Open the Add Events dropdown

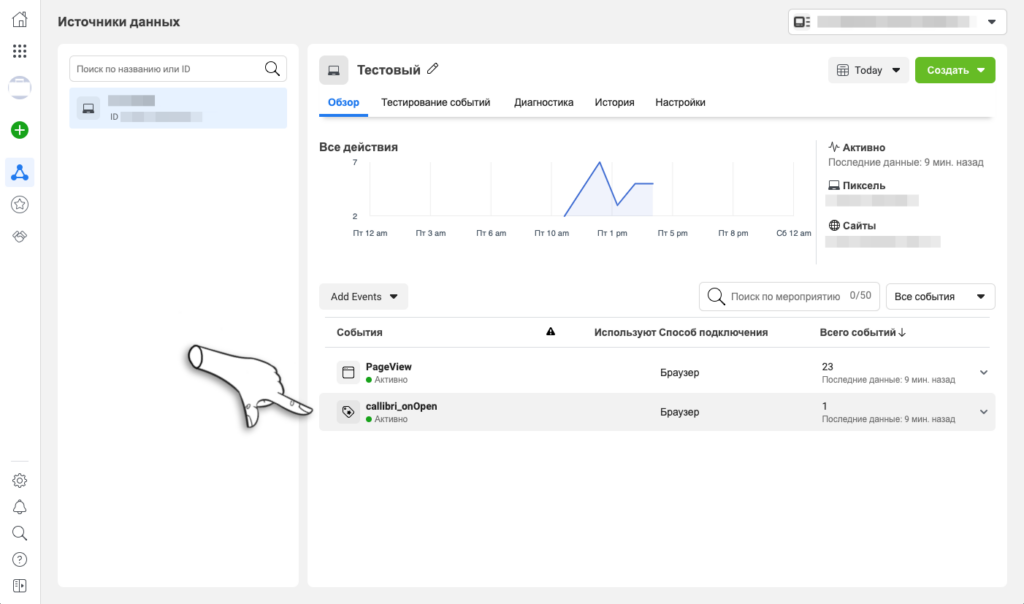(363, 297)
